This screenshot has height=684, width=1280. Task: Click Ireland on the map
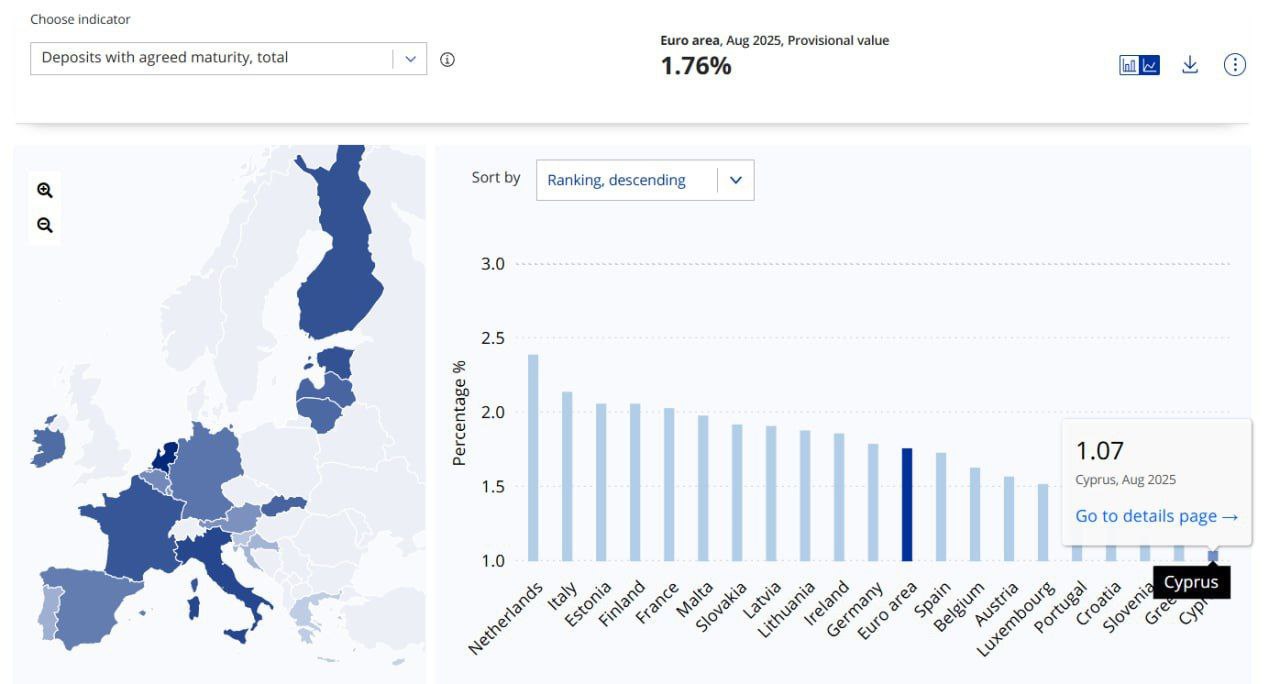pos(48,442)
